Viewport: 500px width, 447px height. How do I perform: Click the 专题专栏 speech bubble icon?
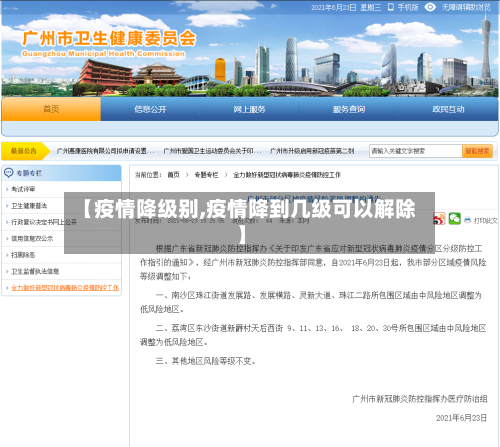tap(8, 173)
